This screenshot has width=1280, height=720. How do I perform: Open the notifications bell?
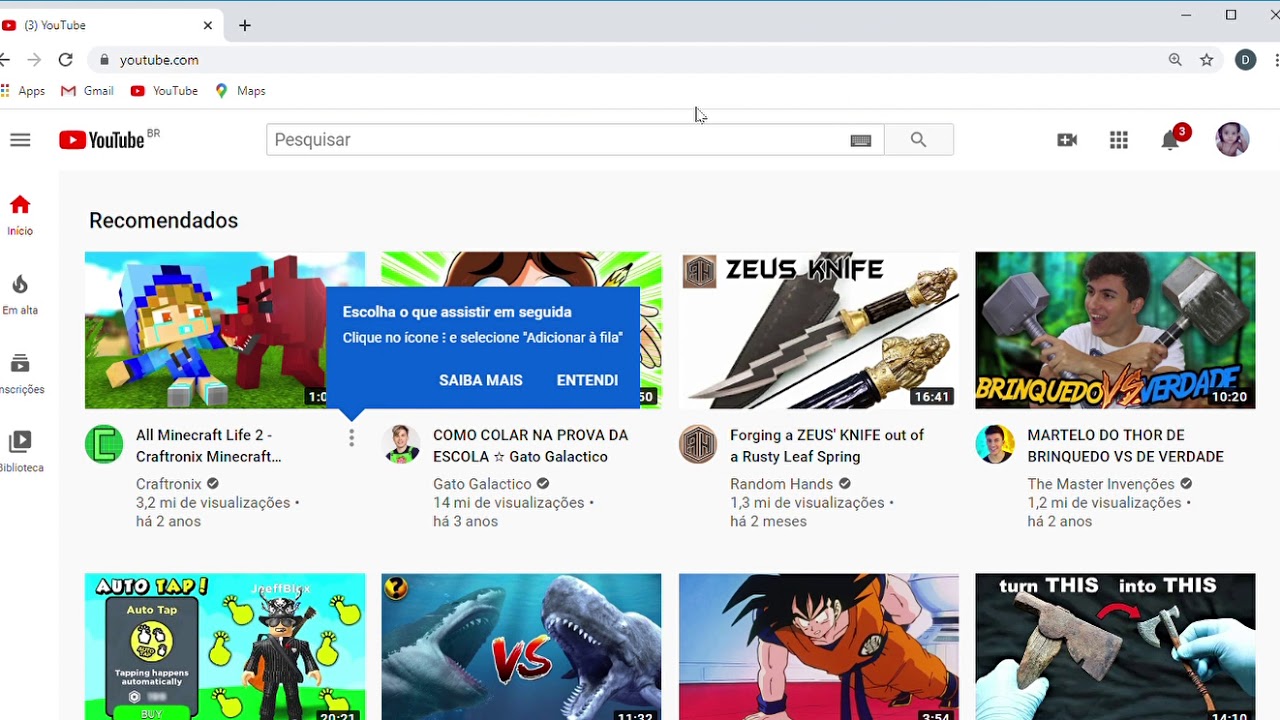1170,140
